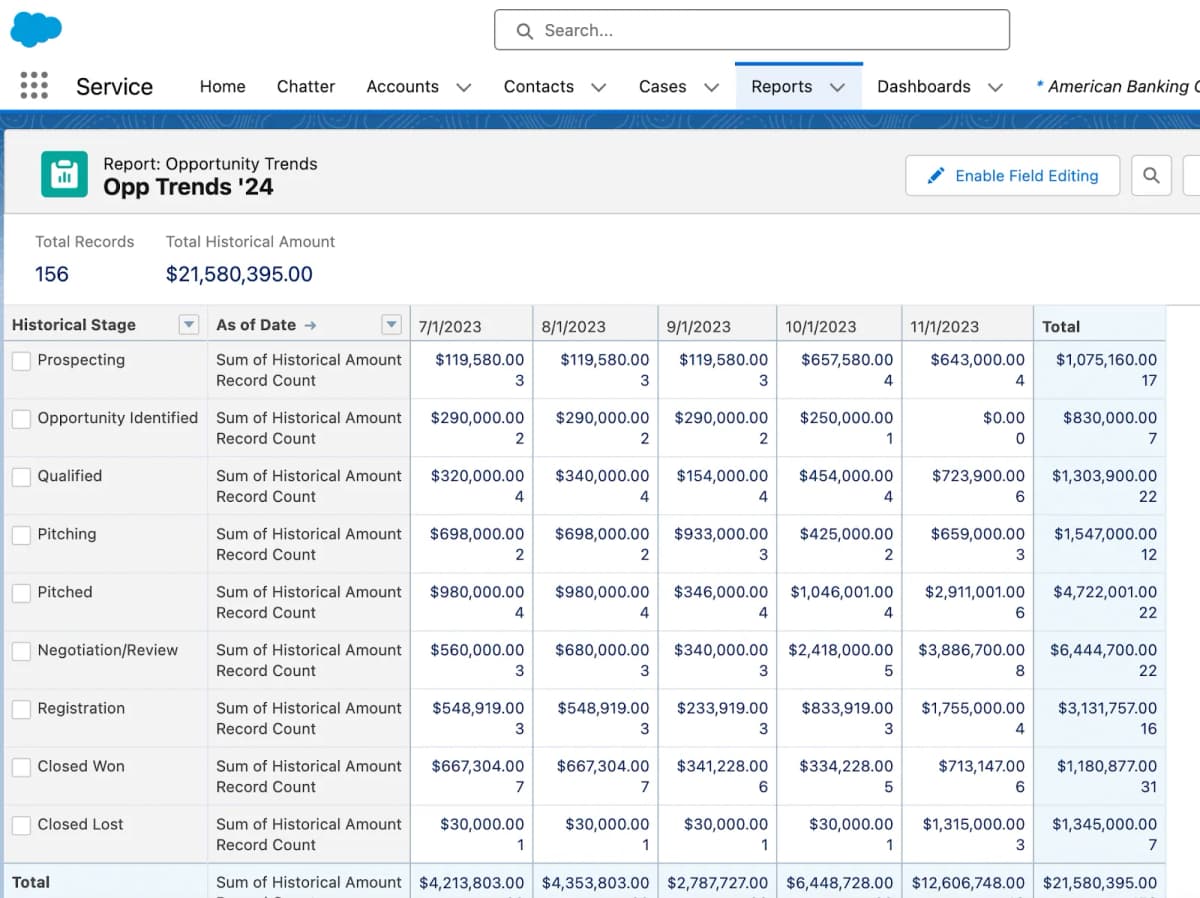Click the 10/1/2023 column header
This screenshot has width=1200, height=898.
[821, 326]
